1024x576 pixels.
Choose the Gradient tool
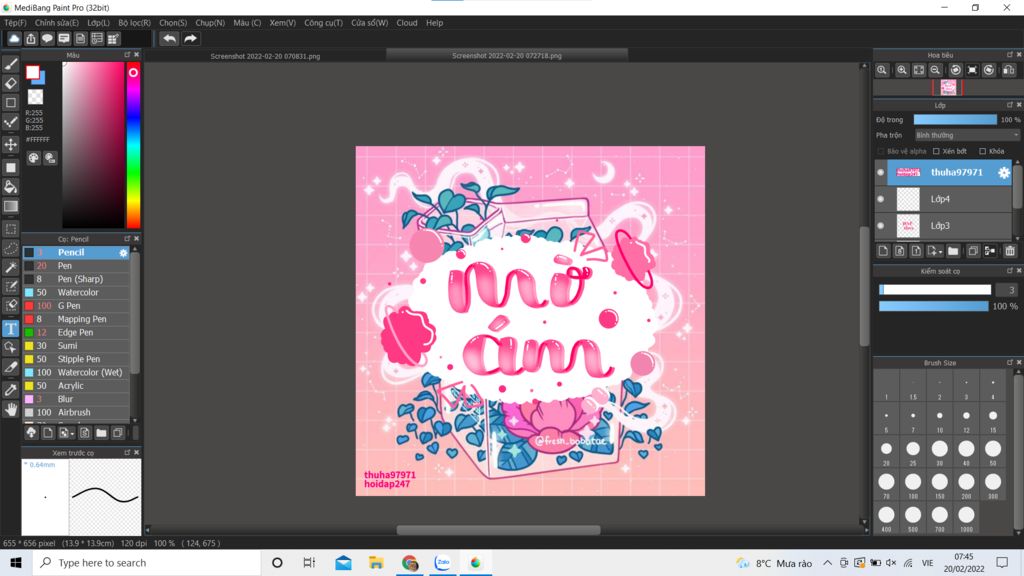(10, 206)
